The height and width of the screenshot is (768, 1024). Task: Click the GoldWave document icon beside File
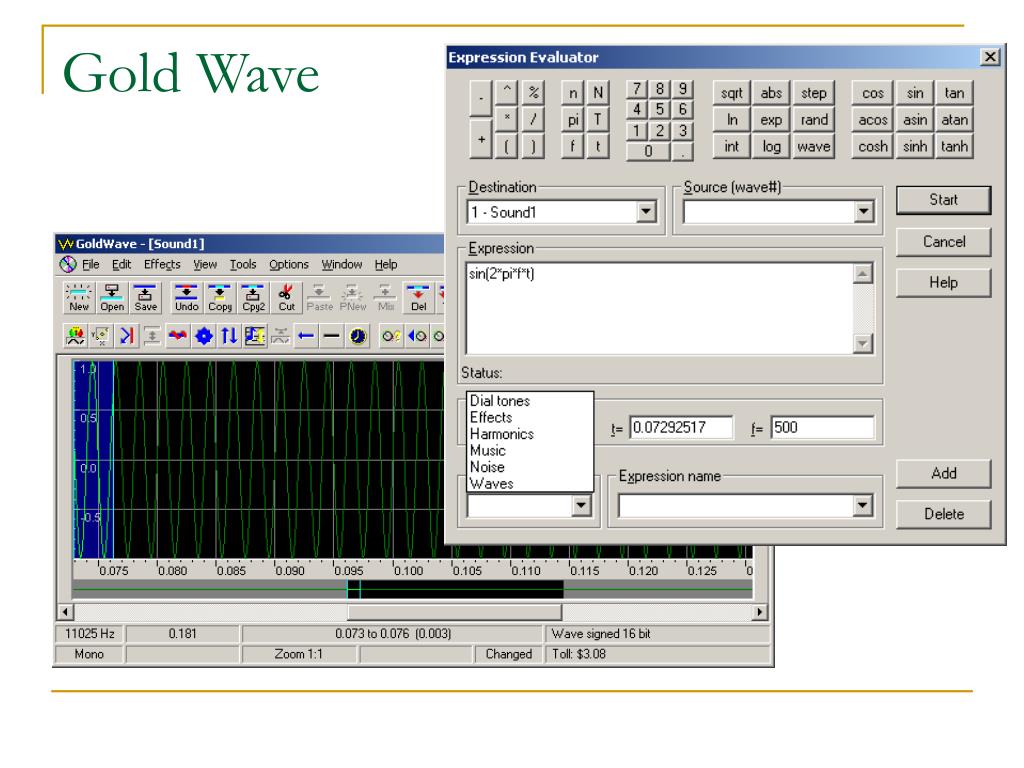coord(68,264)
